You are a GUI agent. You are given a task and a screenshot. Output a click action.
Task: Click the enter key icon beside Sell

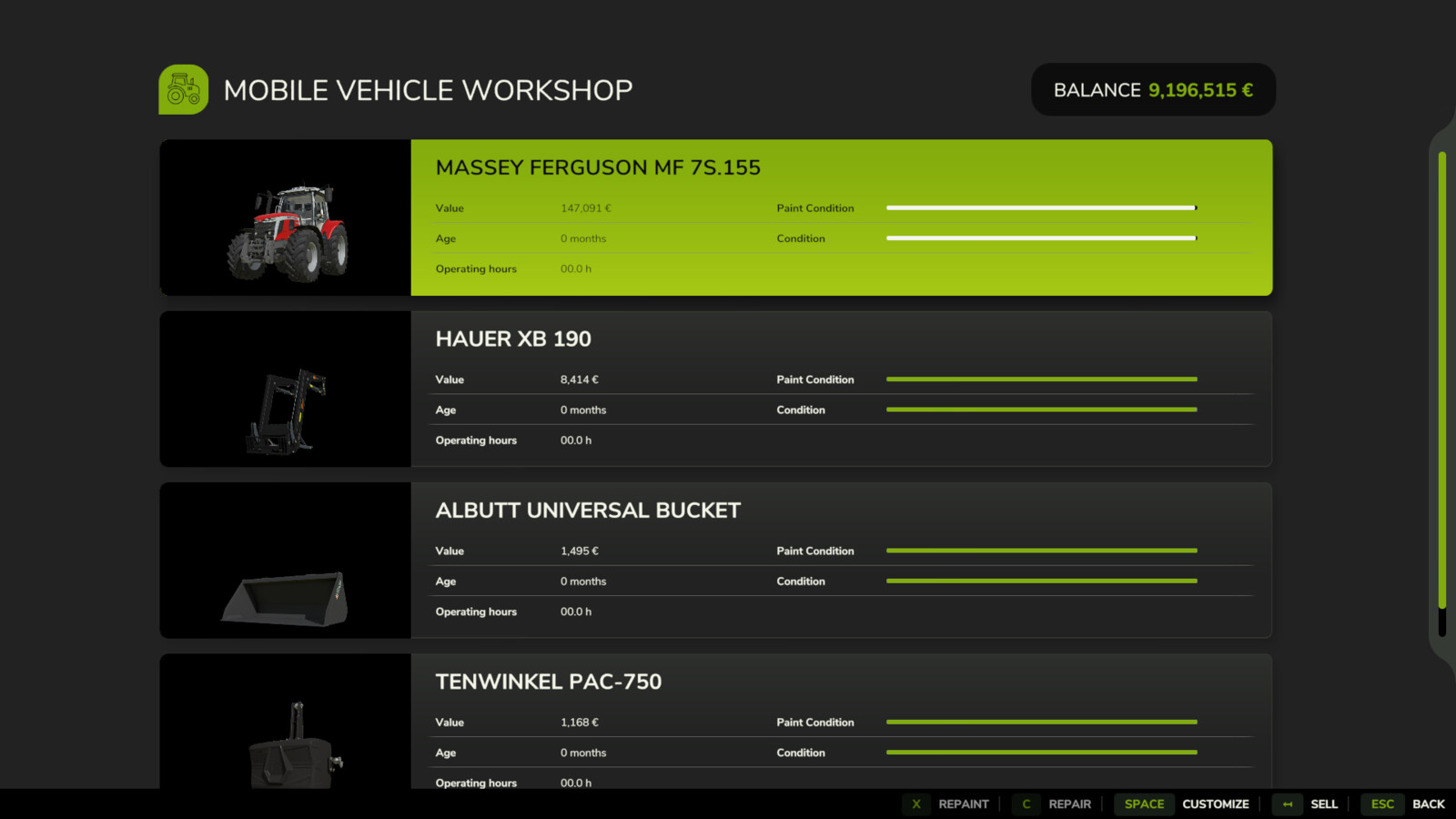(1289, 804)
